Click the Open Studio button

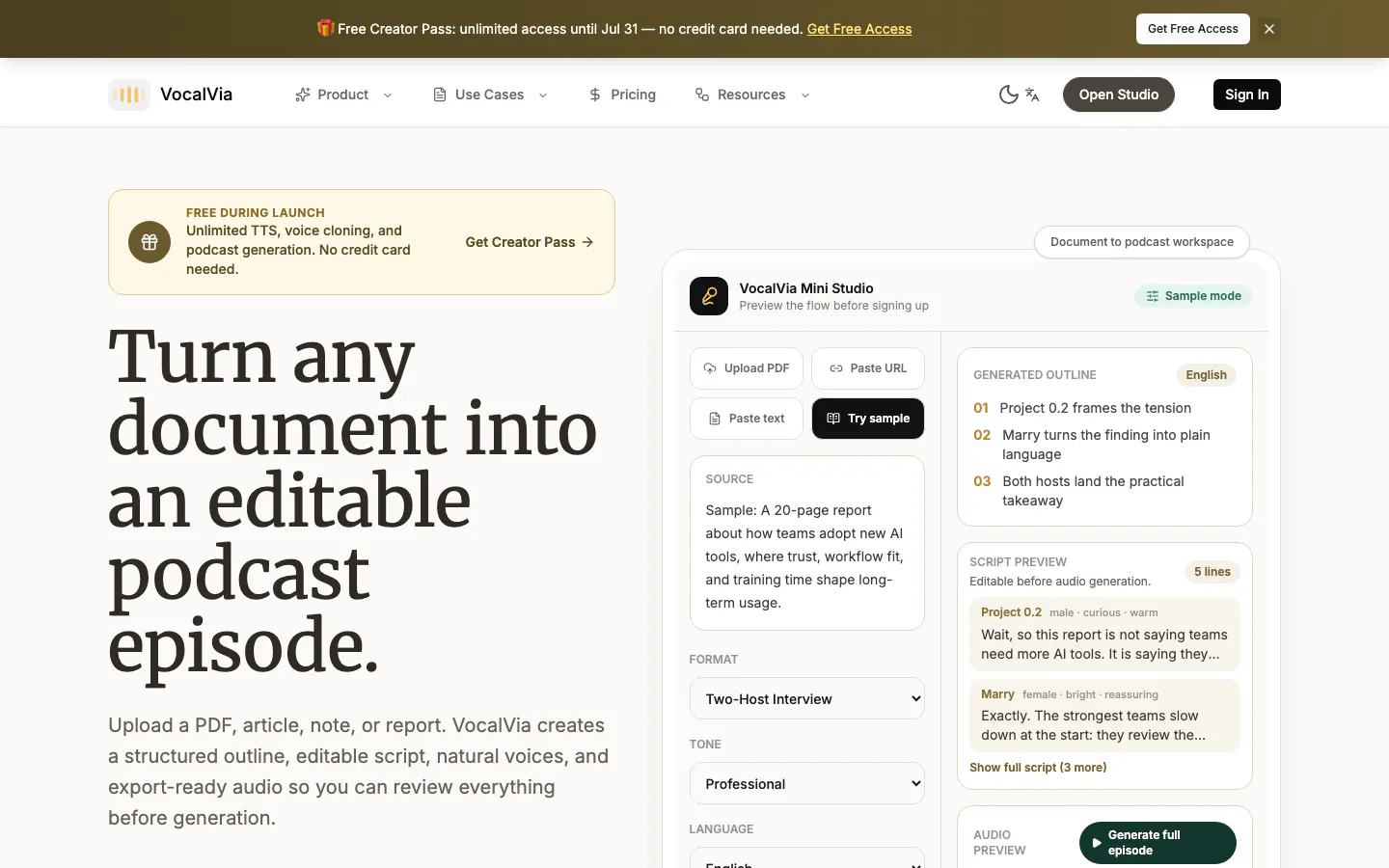coord(1119,95)
